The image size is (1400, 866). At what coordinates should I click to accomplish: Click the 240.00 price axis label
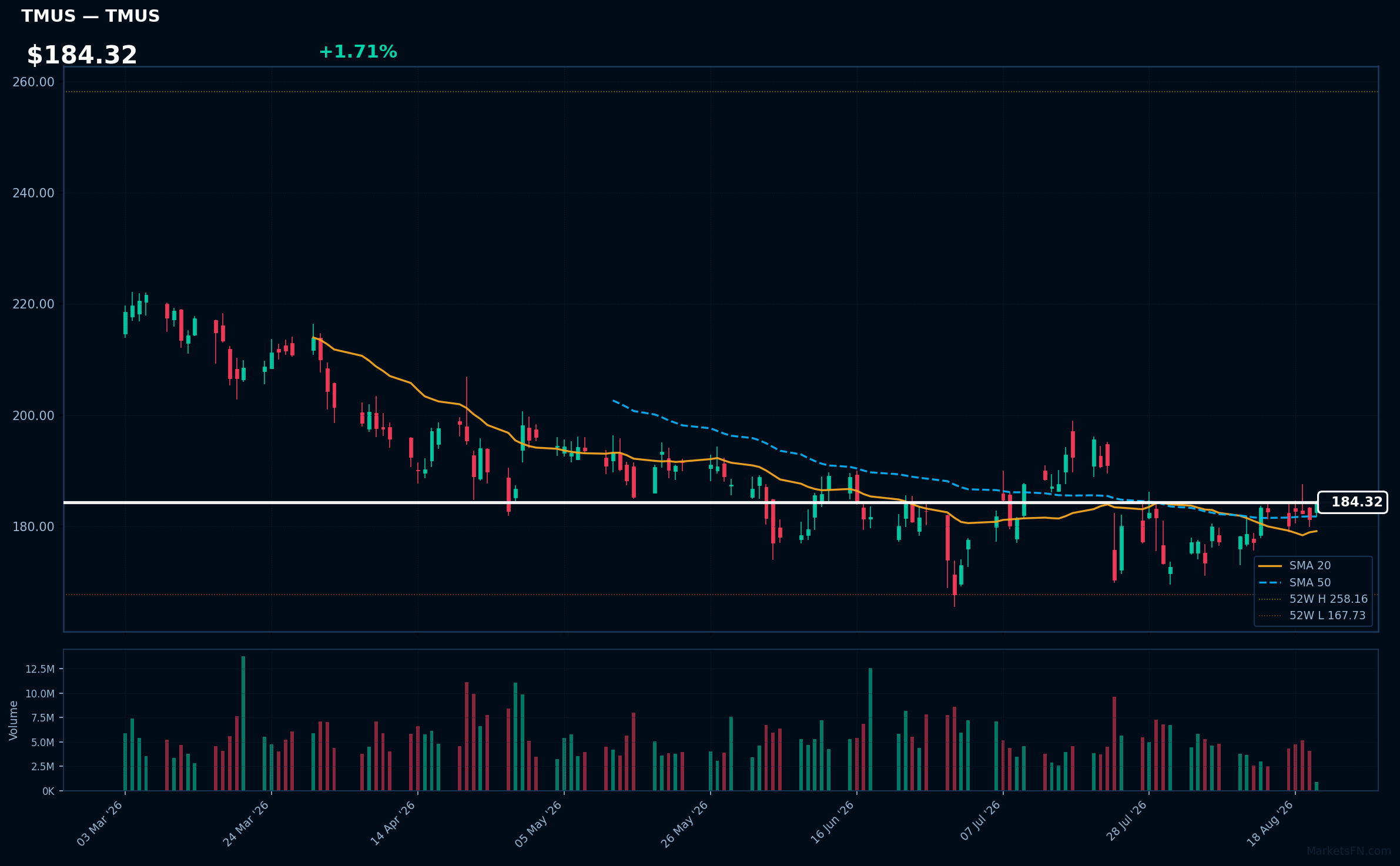click(34, 193)
